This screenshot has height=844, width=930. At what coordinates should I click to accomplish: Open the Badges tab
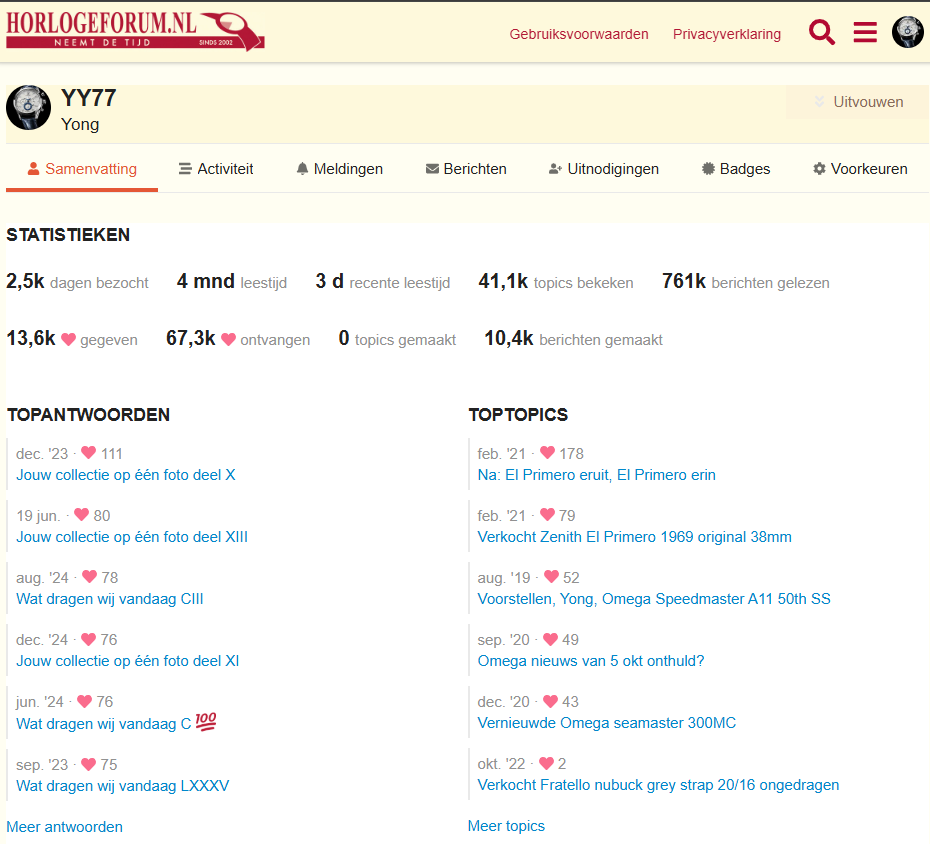[735, 169]
